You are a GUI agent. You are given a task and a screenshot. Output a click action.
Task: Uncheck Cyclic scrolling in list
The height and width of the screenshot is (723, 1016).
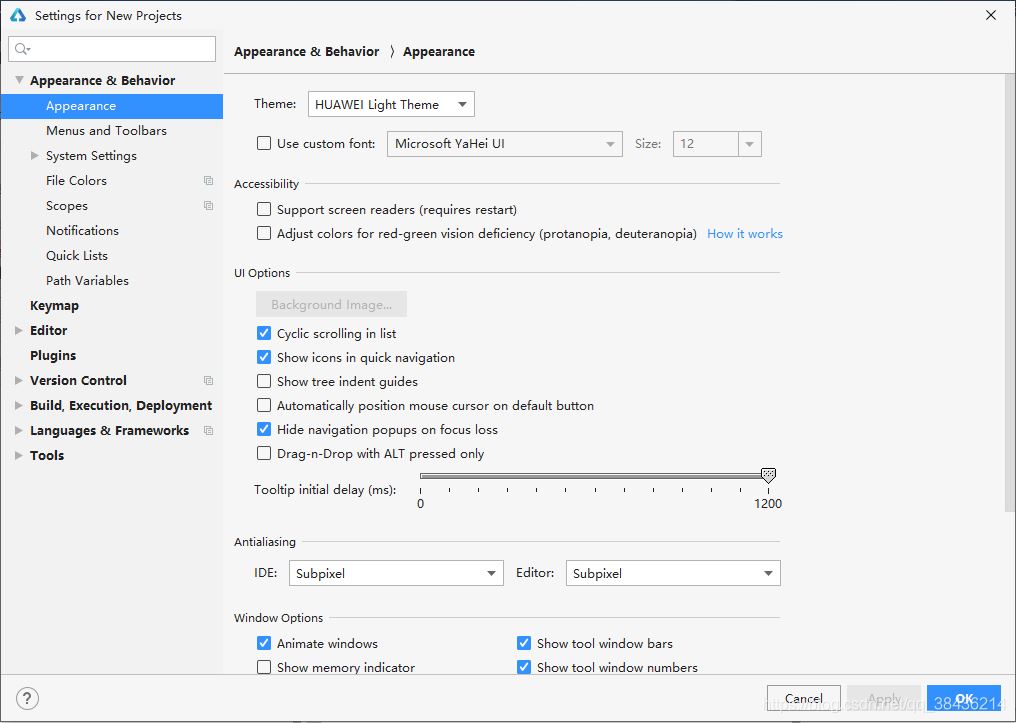pyautogui.click(x=264, y=334)
